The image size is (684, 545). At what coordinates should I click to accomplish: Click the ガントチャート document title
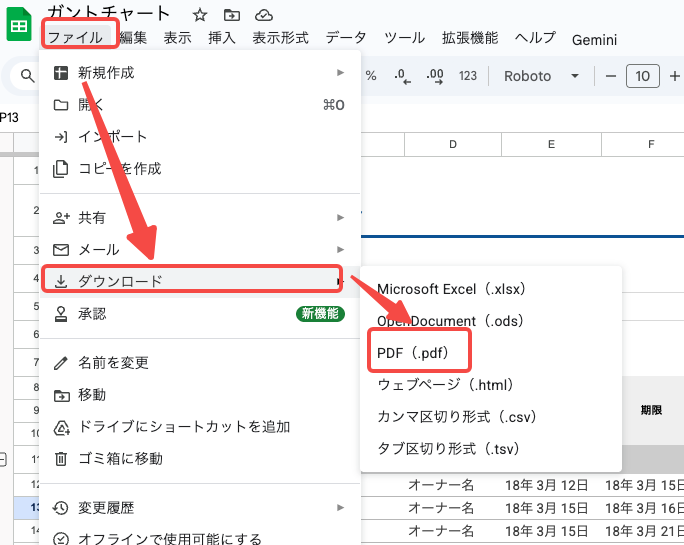coord(108,13)
